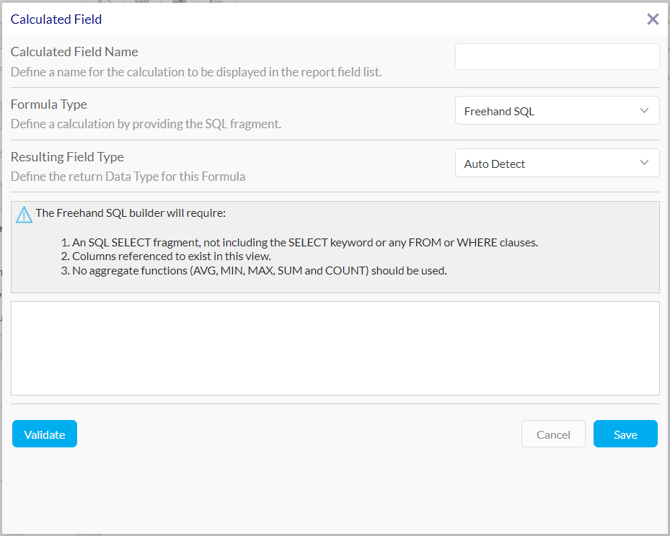Save the calculated field
The height and width of the screenshot is (536, 670).
pyautogui.click(x=625, y=434)
